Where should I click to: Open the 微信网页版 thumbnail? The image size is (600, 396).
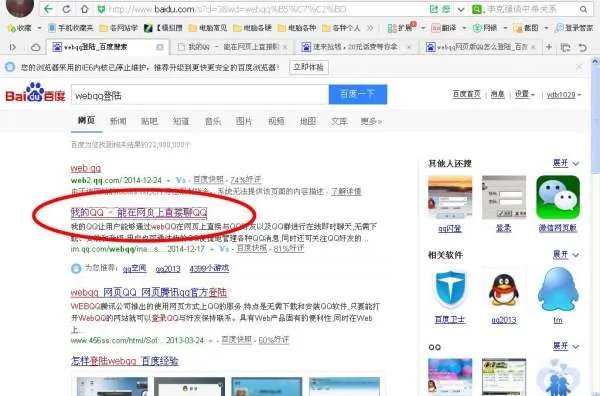coord(558,197)
